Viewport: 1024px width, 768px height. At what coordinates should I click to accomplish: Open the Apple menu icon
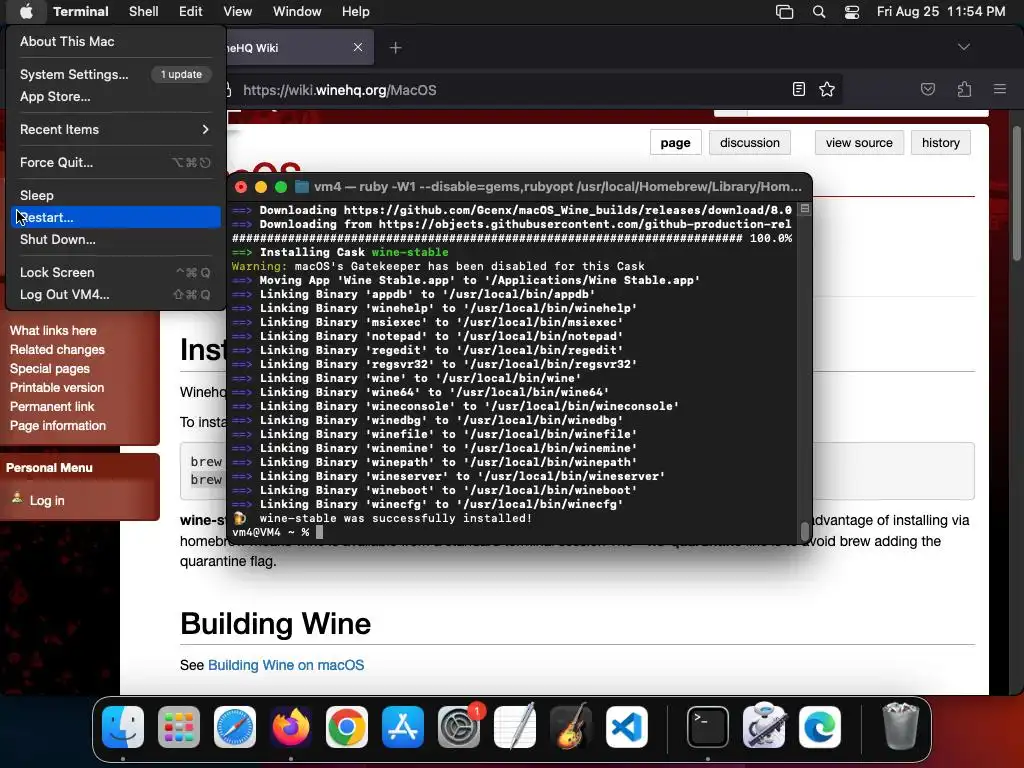click(x=25, y=11)
